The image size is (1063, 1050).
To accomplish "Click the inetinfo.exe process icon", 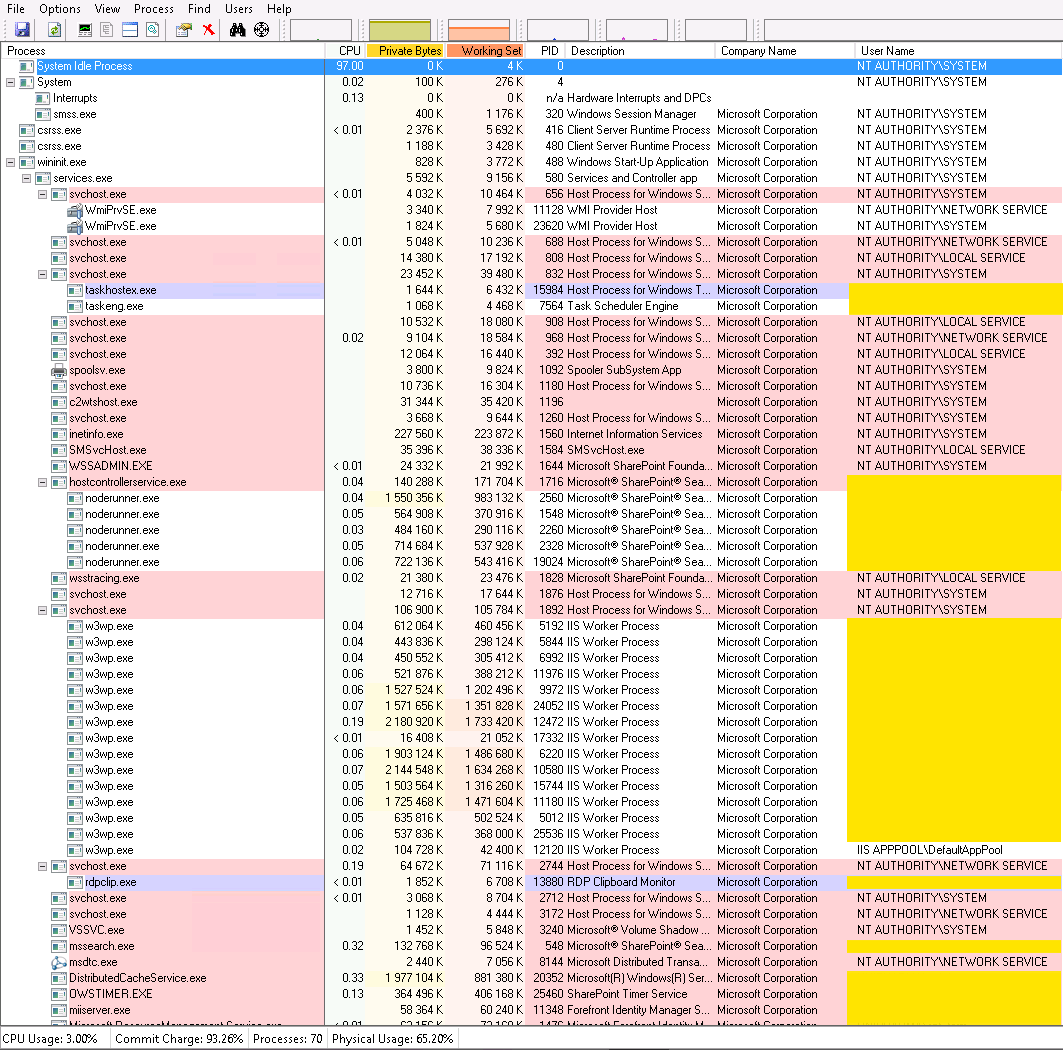I will (x=59, y=434).
